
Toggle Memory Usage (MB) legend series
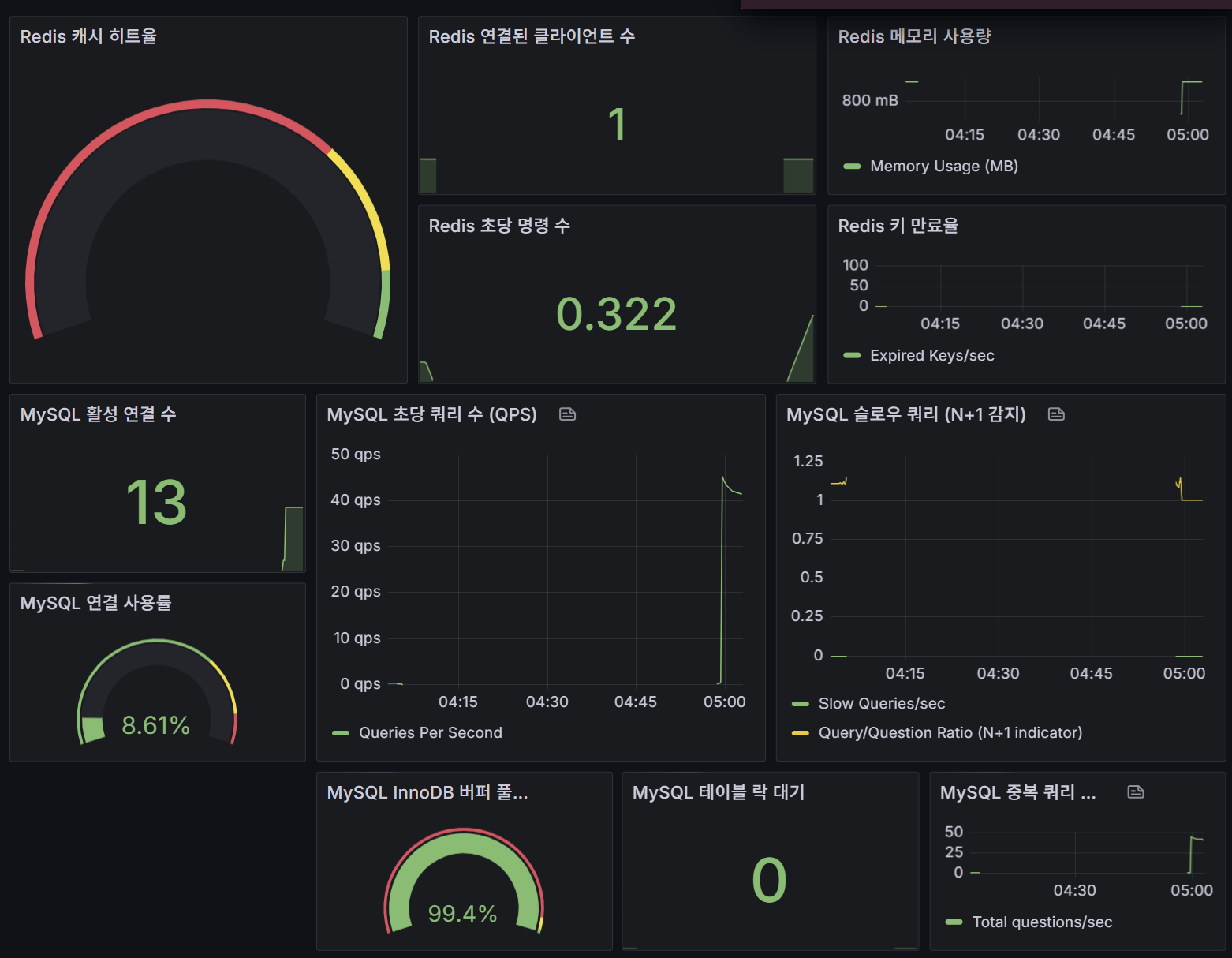(943, 167)
